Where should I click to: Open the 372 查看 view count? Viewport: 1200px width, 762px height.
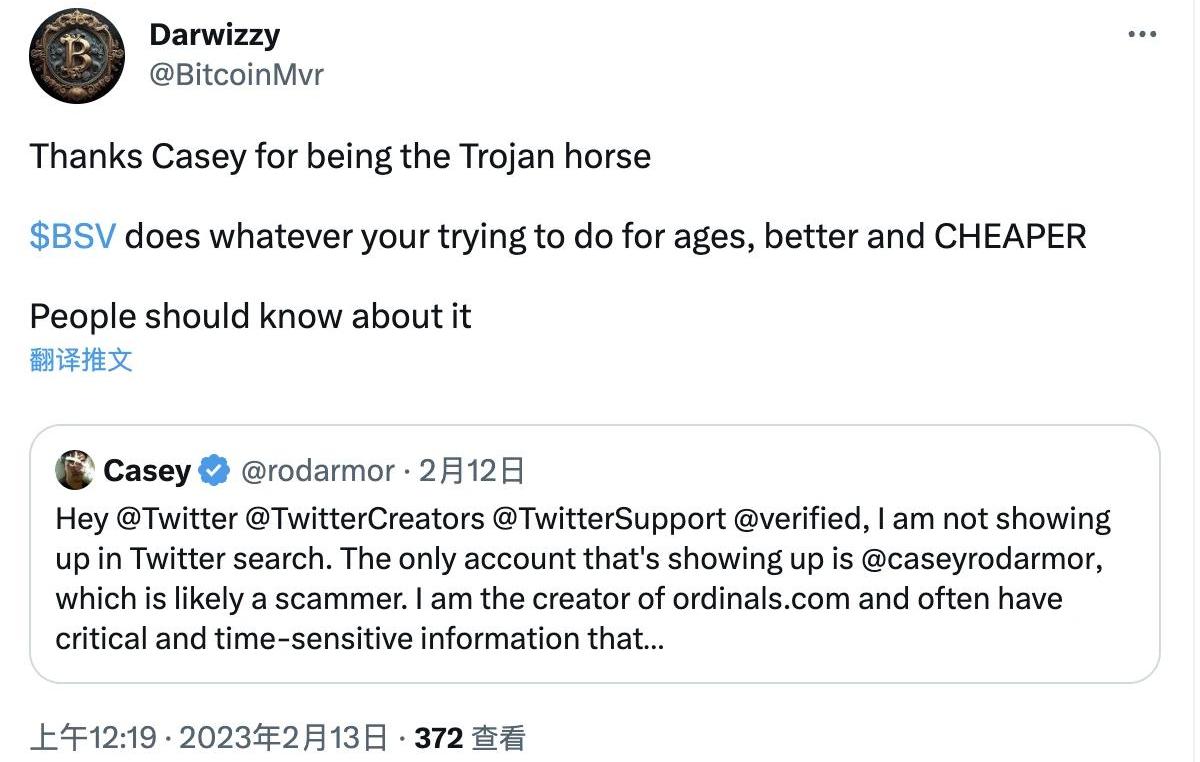pos(469,739)
